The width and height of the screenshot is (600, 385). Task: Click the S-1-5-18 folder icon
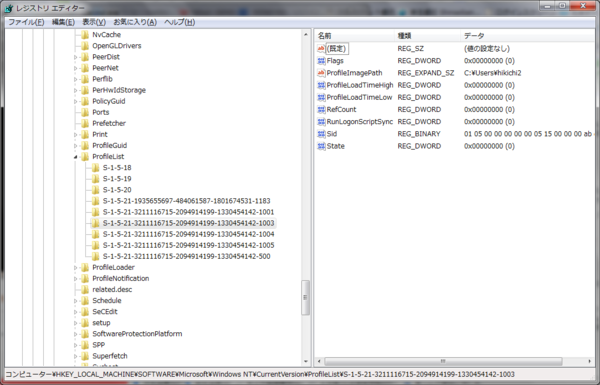tap(95, 168)
